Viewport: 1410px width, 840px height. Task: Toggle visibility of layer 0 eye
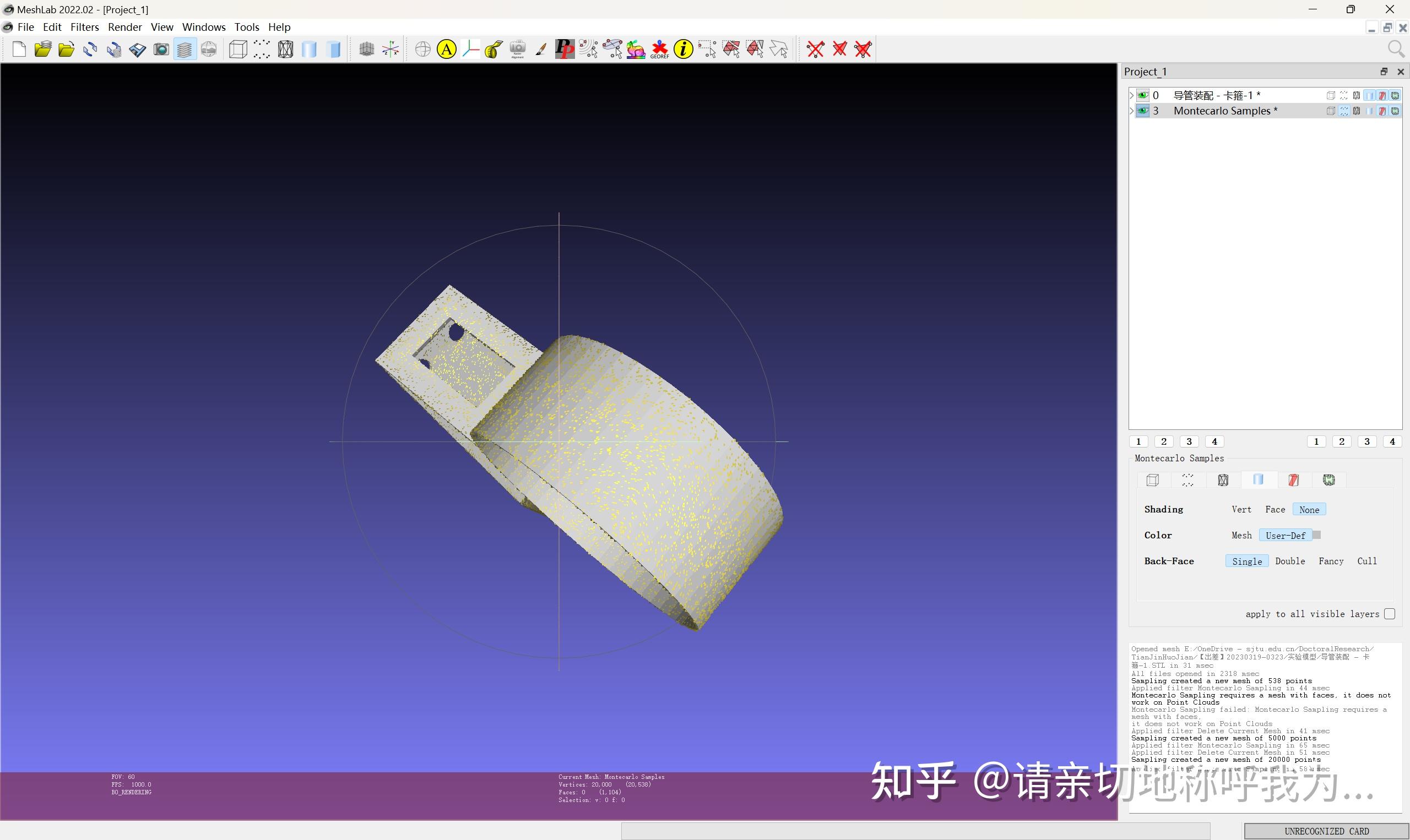click(1143, 95)
